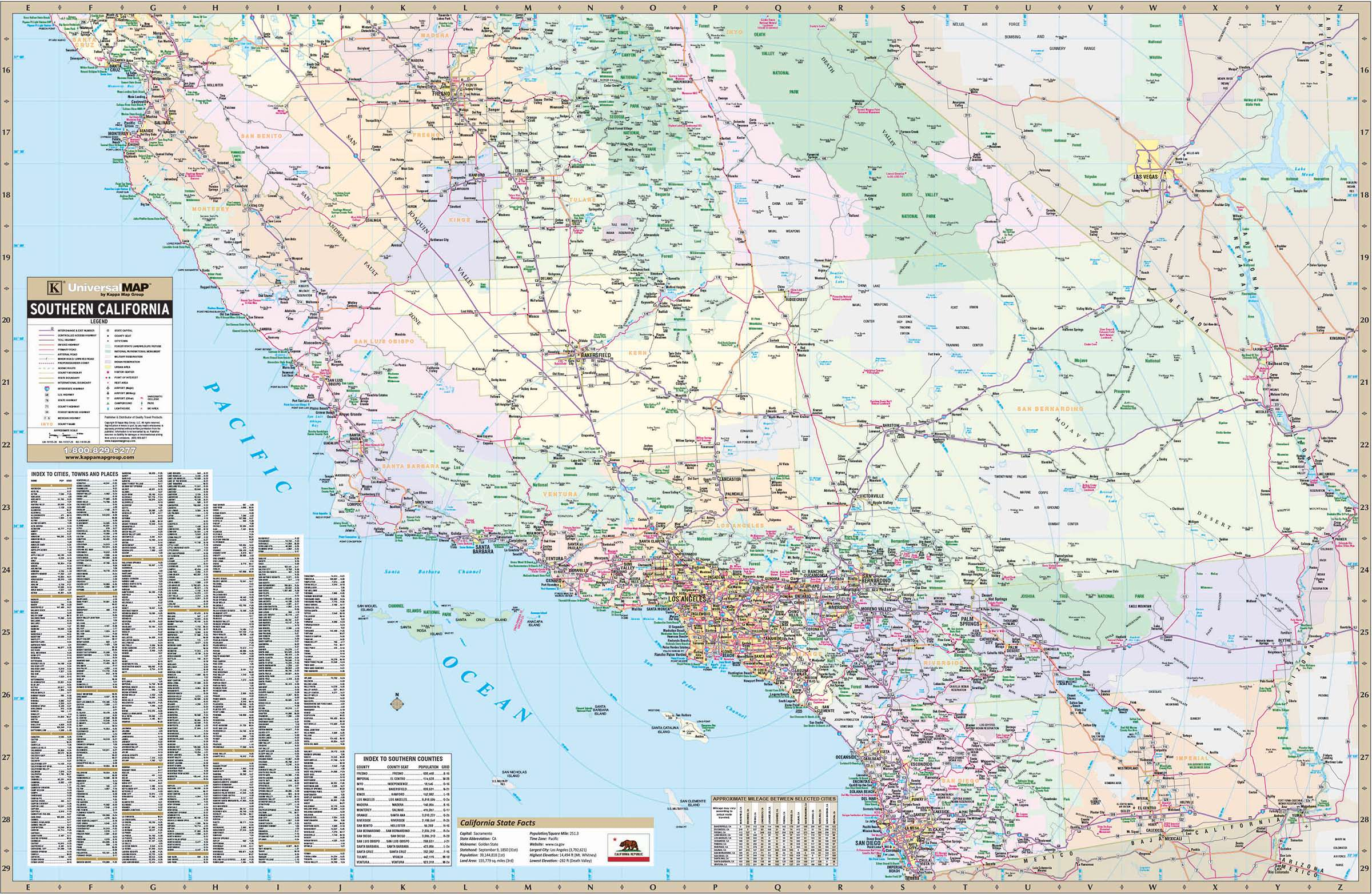The height and width of the screenshot is (894, 1372).
Task: Click the interstate highway shield in legend
Action: pyautogui.click(x=47, y=389)
